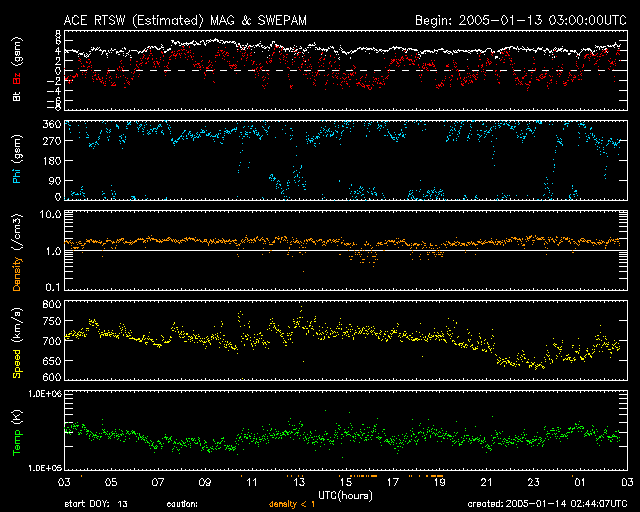Click the orange 'density < 1' legend text
Screen dimensions: 640x512
coord(292,503)
